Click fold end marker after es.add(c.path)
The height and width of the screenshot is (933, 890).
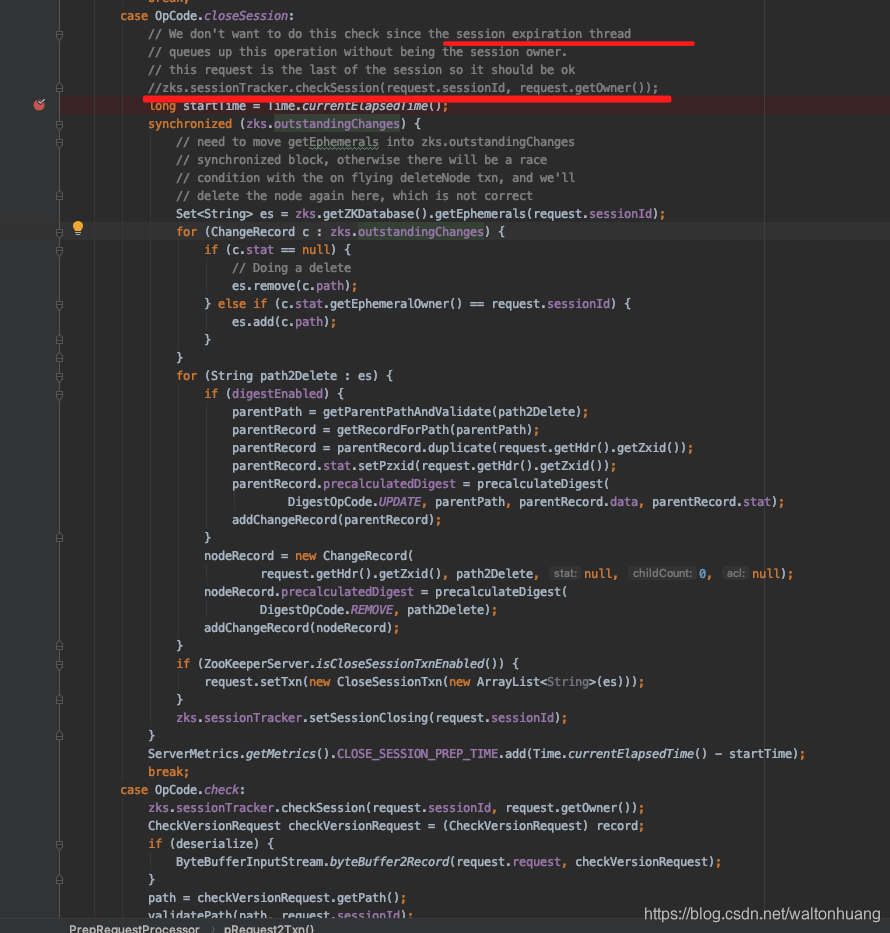pos(59,340)
